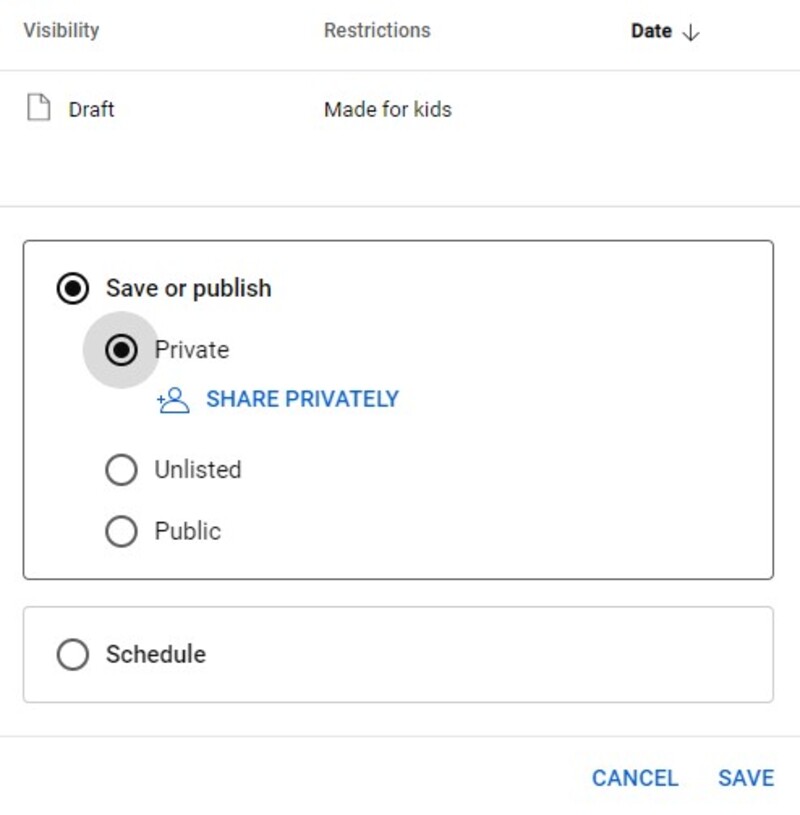Click the Draft visibility status text
This screenshot has width=800, height=815.
(91, 110)
